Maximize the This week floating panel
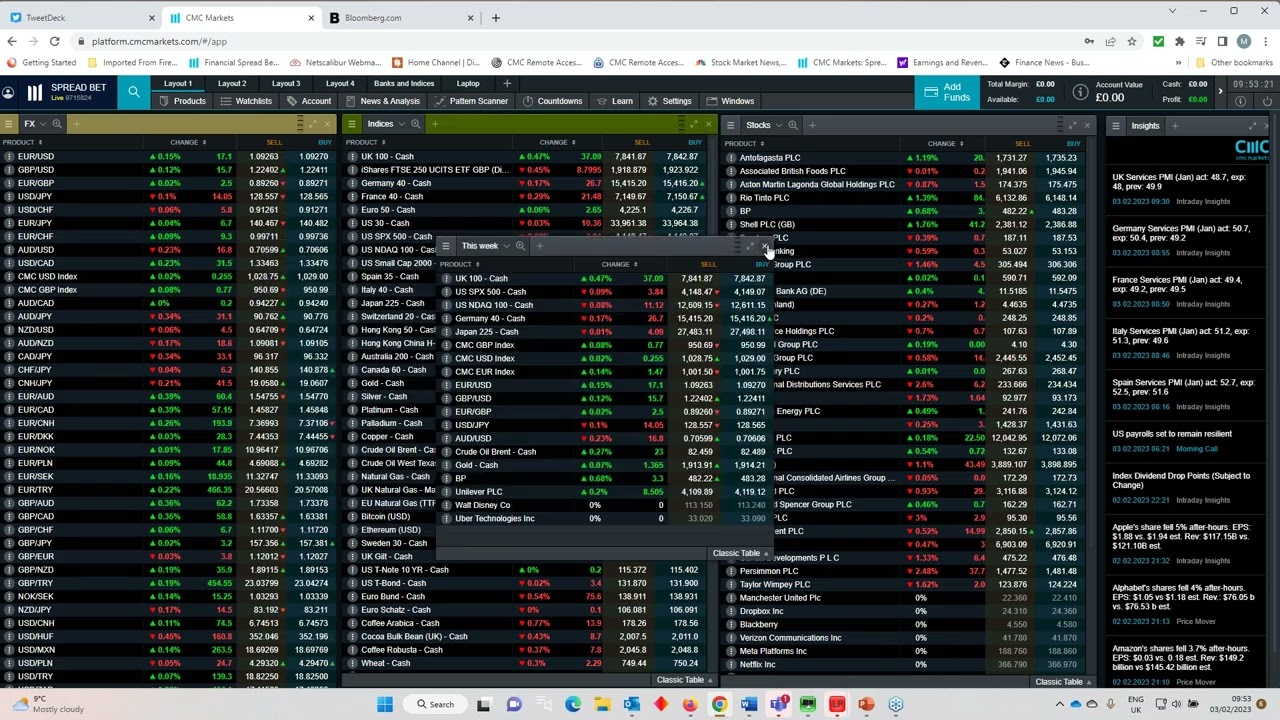The image size is (1280, 720). (x=750, y=246)
